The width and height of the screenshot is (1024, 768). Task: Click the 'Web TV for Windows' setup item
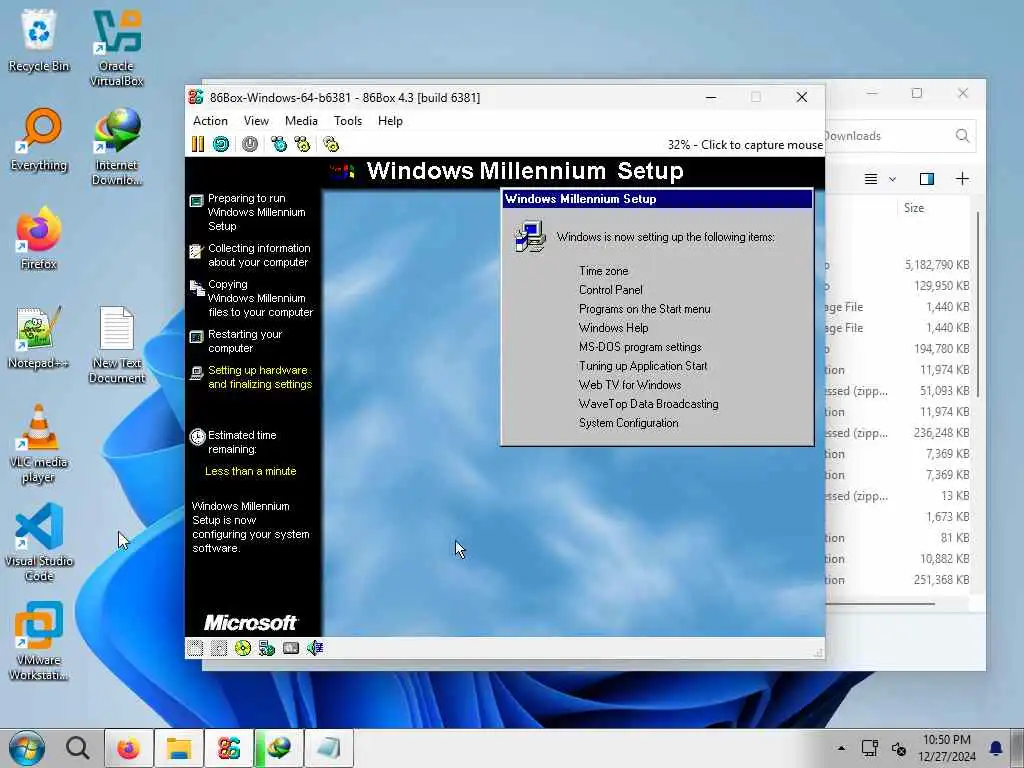pyautogui.click(x=630, y=385)
